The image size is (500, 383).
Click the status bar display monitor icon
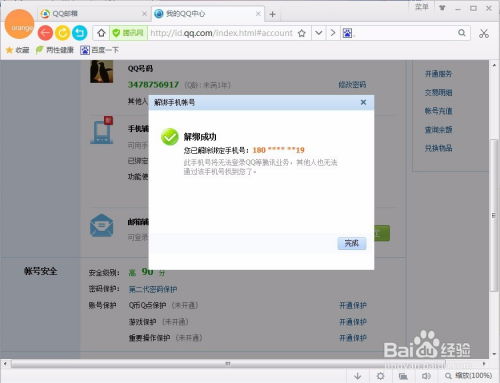(403, 376)
